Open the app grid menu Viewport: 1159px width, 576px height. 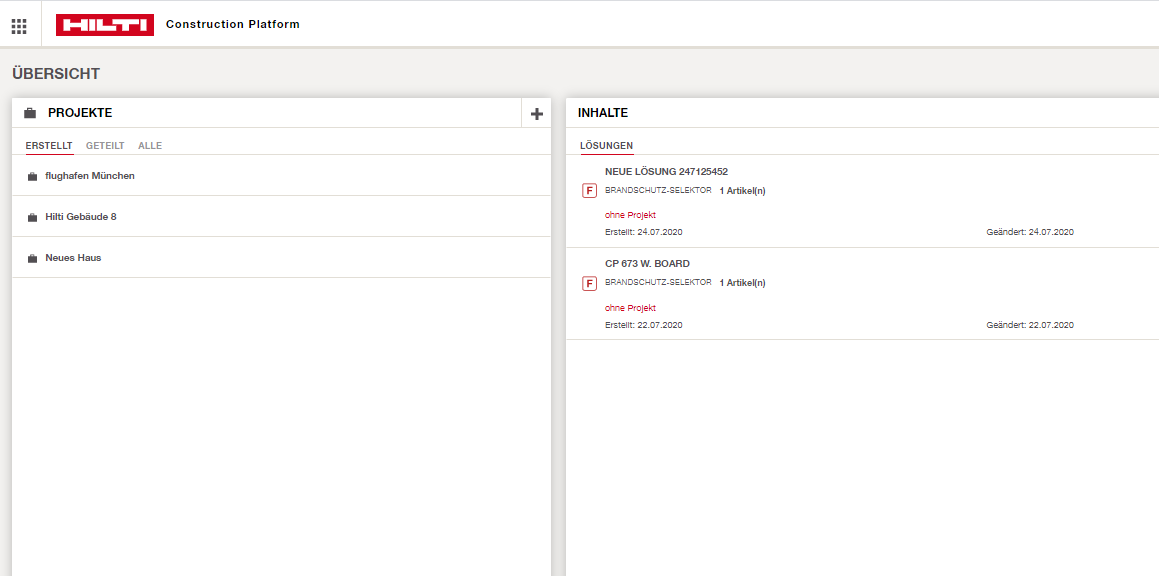coord(18,24)
